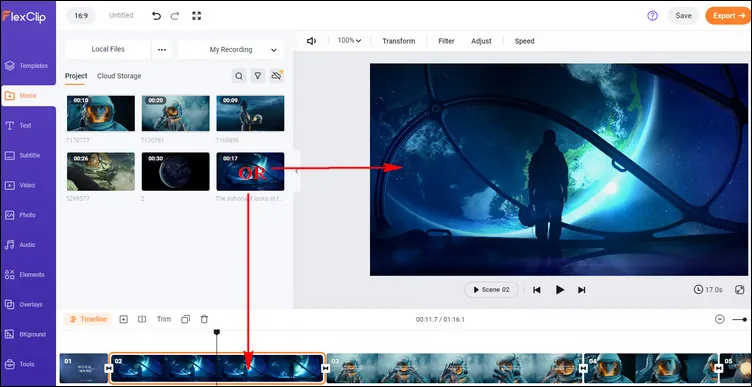Click the Trim button
Screen dimensions: 752x387
[x=164, y=319]
